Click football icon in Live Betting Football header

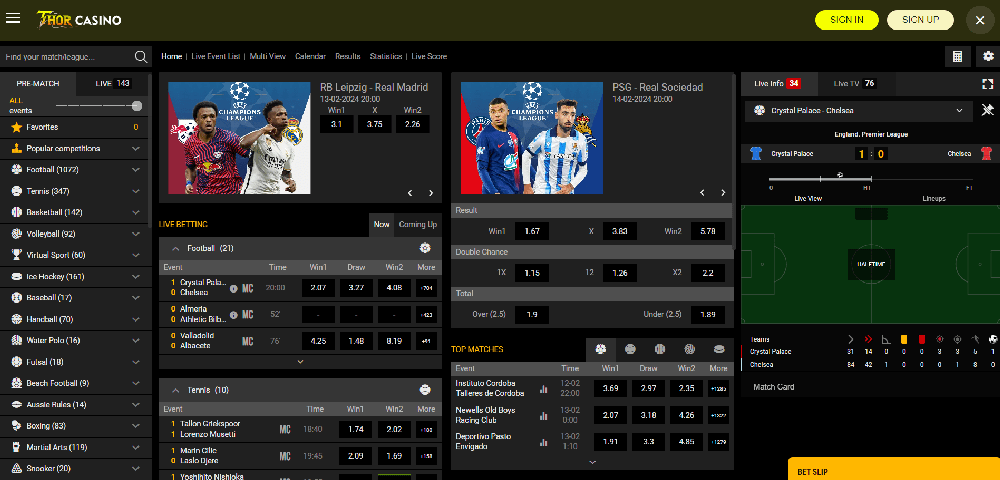(425, 248)
